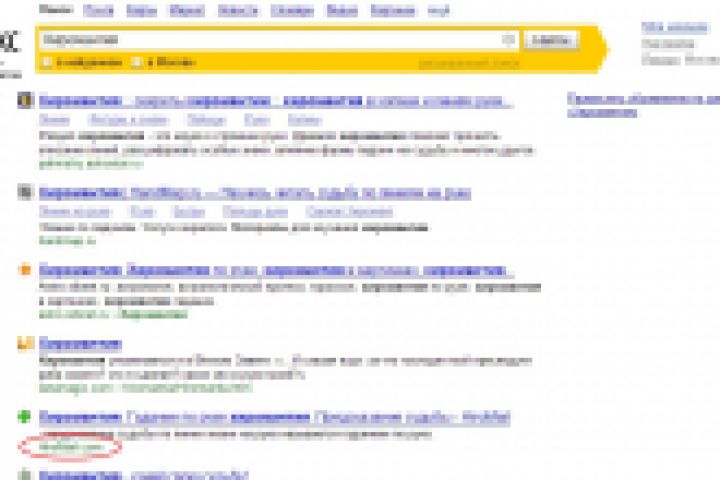The height and width of the screenshot is (480, 720).
Task: Open the third sitelink under the second result
Action: pyautogui.click(x=189, y=212)
